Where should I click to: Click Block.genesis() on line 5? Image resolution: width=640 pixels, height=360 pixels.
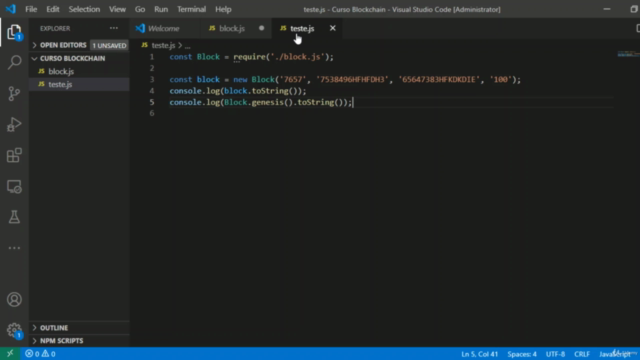(258, 102)
